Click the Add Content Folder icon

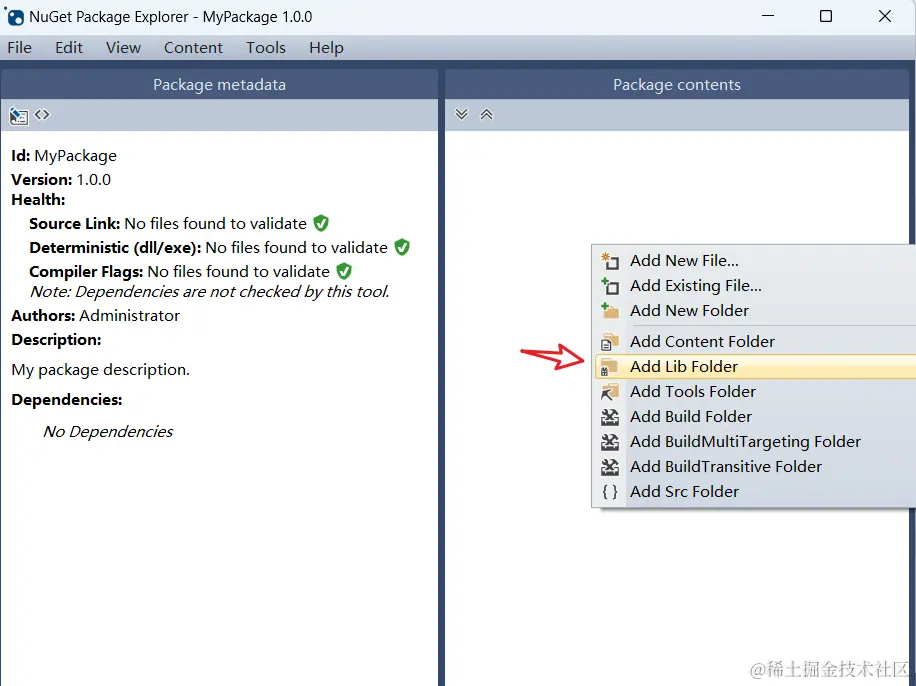[x=610, y=342]
